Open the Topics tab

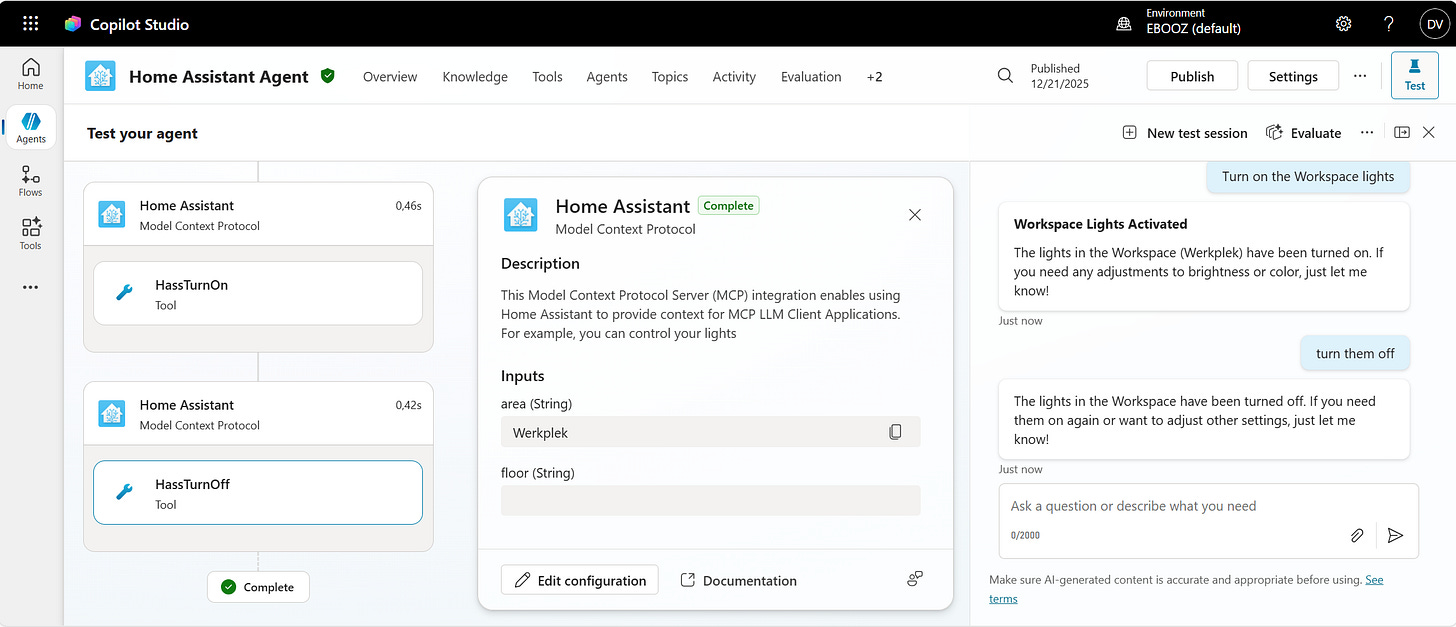(x=670, y=76)
